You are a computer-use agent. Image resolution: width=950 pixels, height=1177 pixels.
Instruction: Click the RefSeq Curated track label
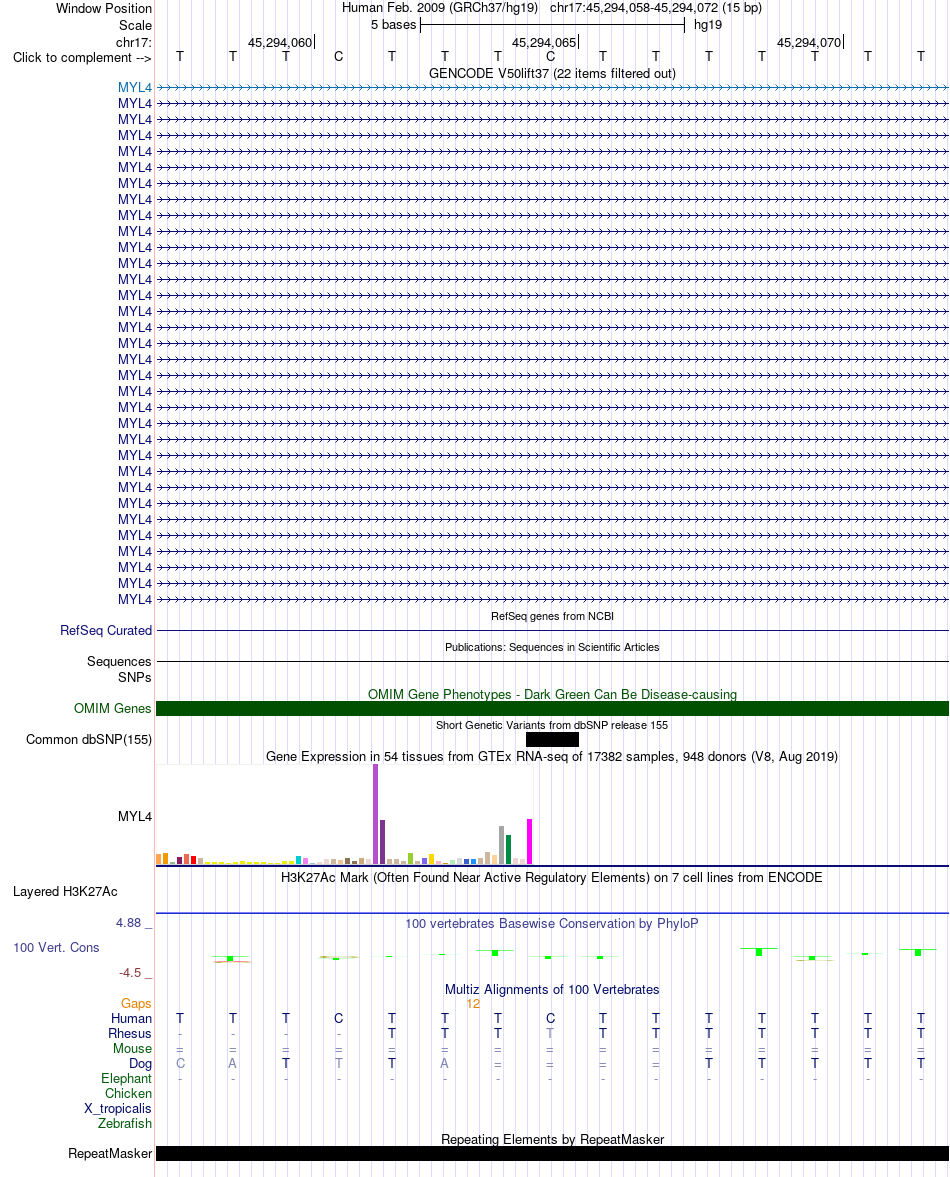[x=106, y=631]
